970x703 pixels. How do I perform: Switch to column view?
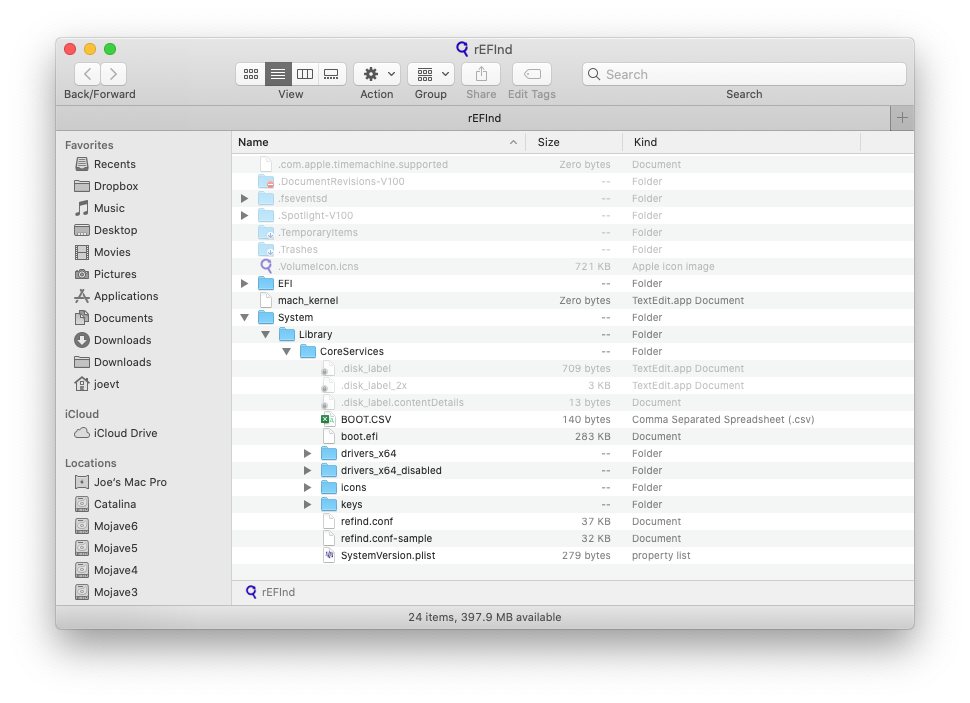click(304, 74)
